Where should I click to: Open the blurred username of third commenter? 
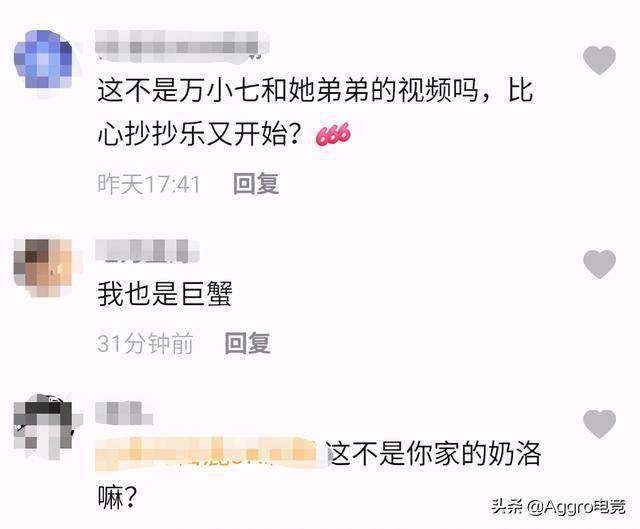(124, 413)
